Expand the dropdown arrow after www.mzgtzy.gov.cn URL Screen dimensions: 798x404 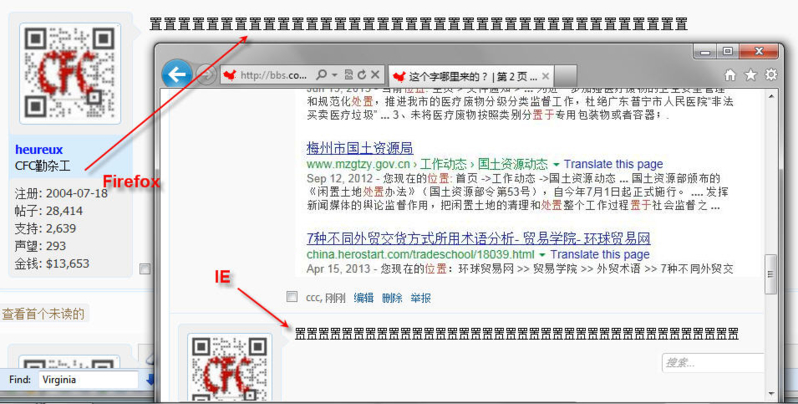556,164
